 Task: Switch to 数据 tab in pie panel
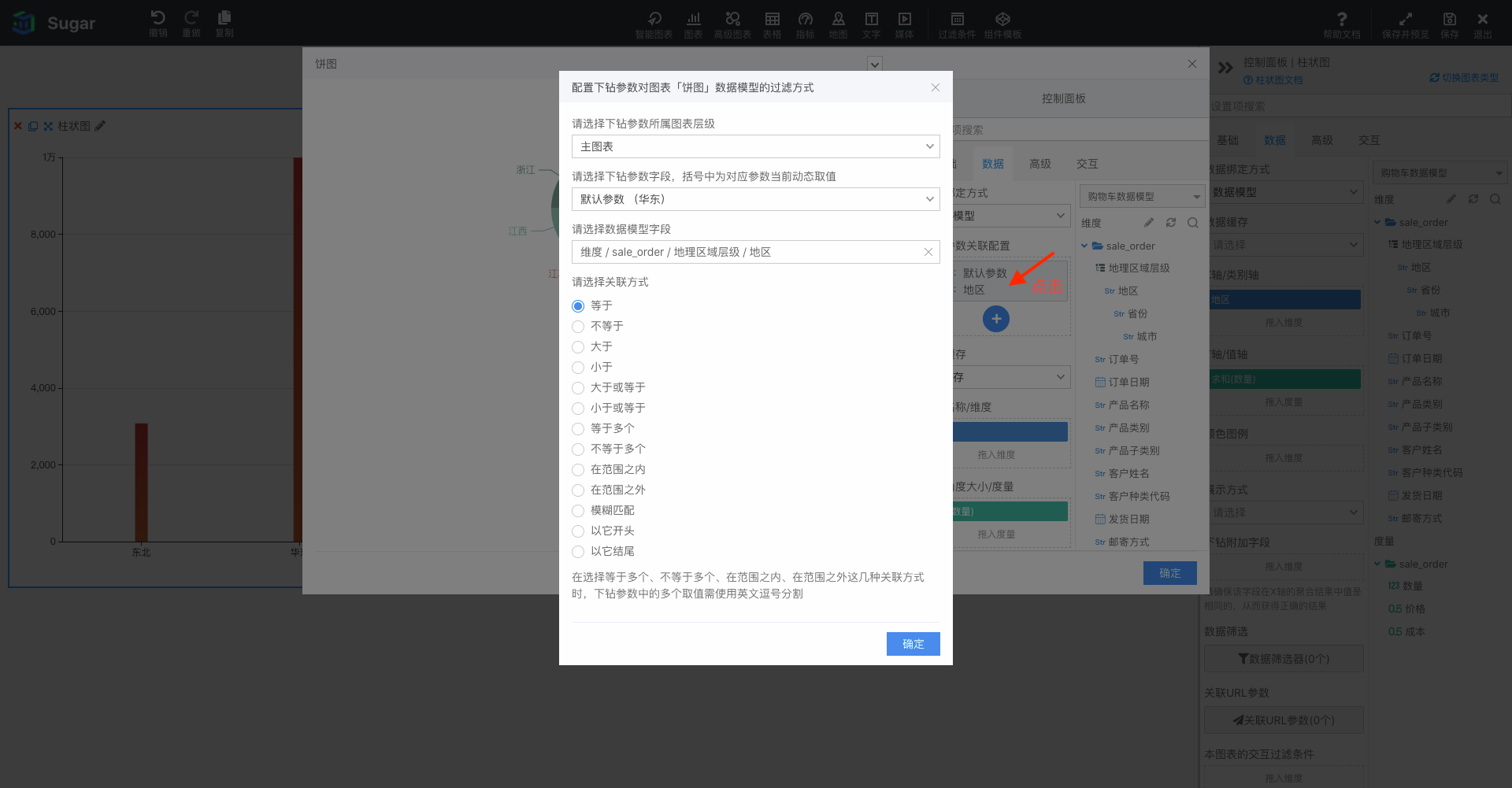coord(993,164)
